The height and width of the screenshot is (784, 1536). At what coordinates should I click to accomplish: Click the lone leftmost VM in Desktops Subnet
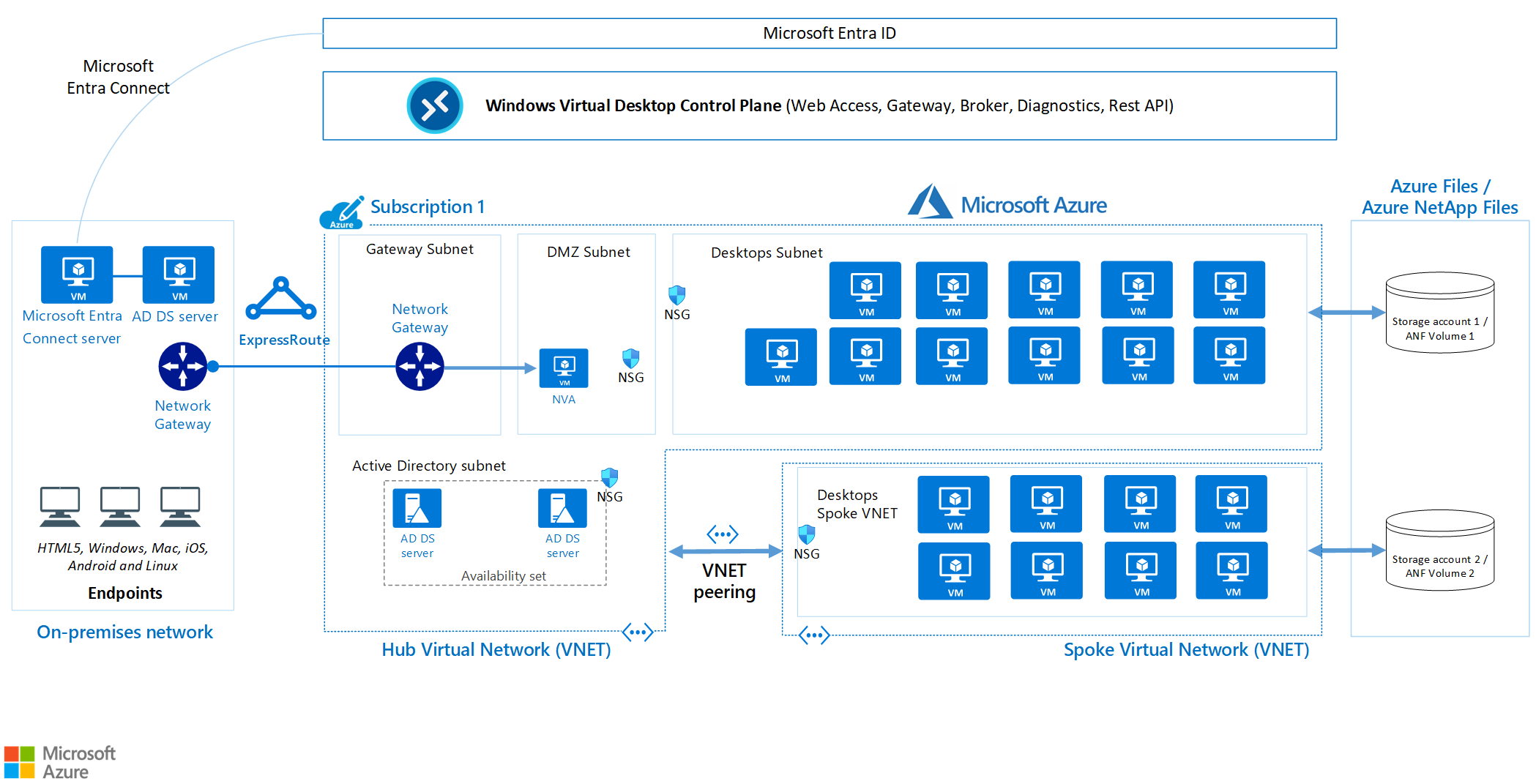click(x=781, y=356)
